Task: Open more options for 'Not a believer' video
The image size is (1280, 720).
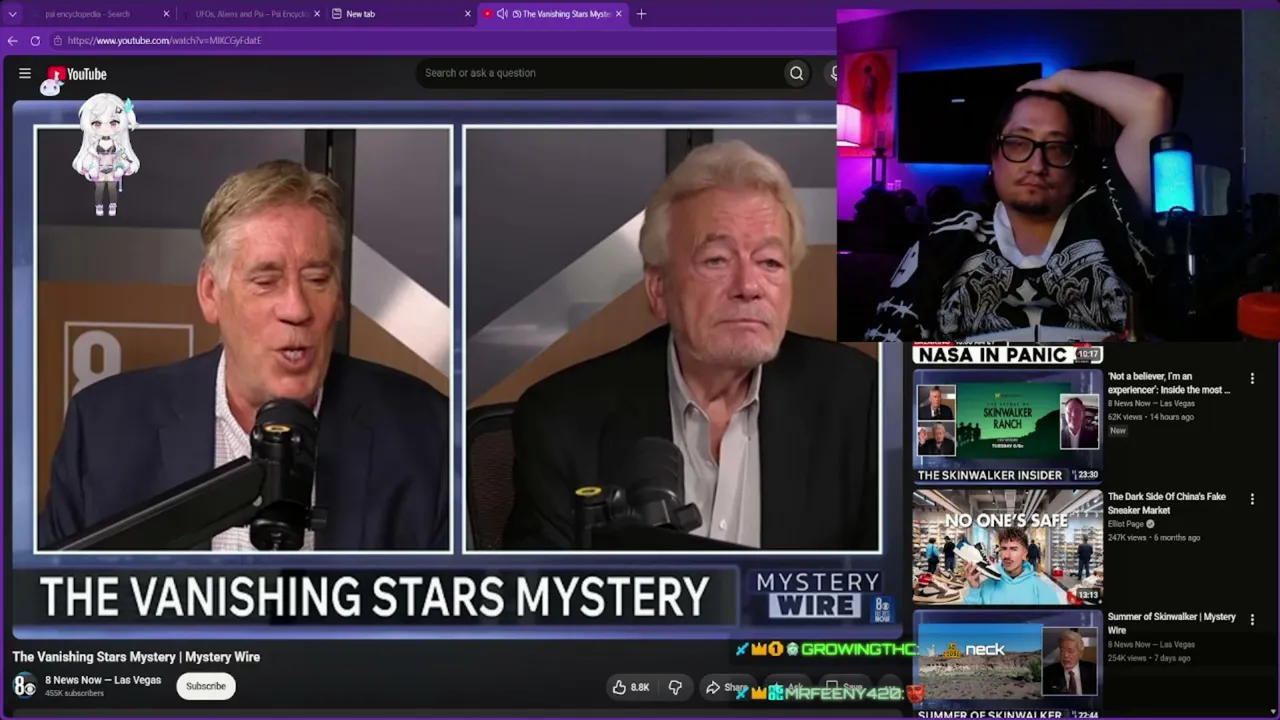Action: point(1252,379)
